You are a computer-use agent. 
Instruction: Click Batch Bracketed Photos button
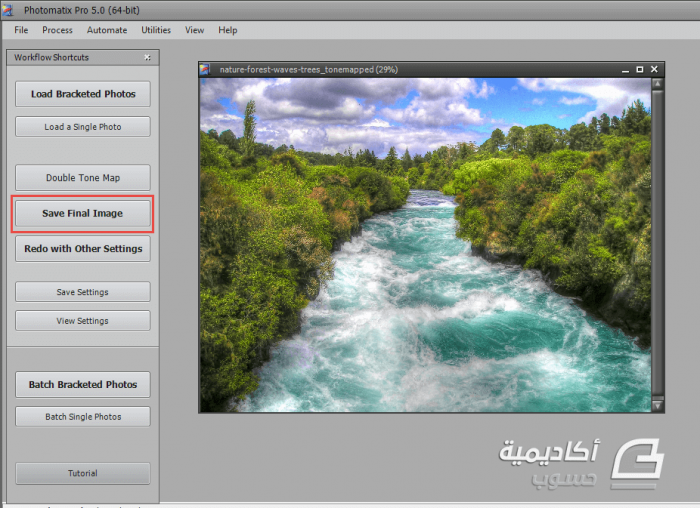click(x=83, y=384)
